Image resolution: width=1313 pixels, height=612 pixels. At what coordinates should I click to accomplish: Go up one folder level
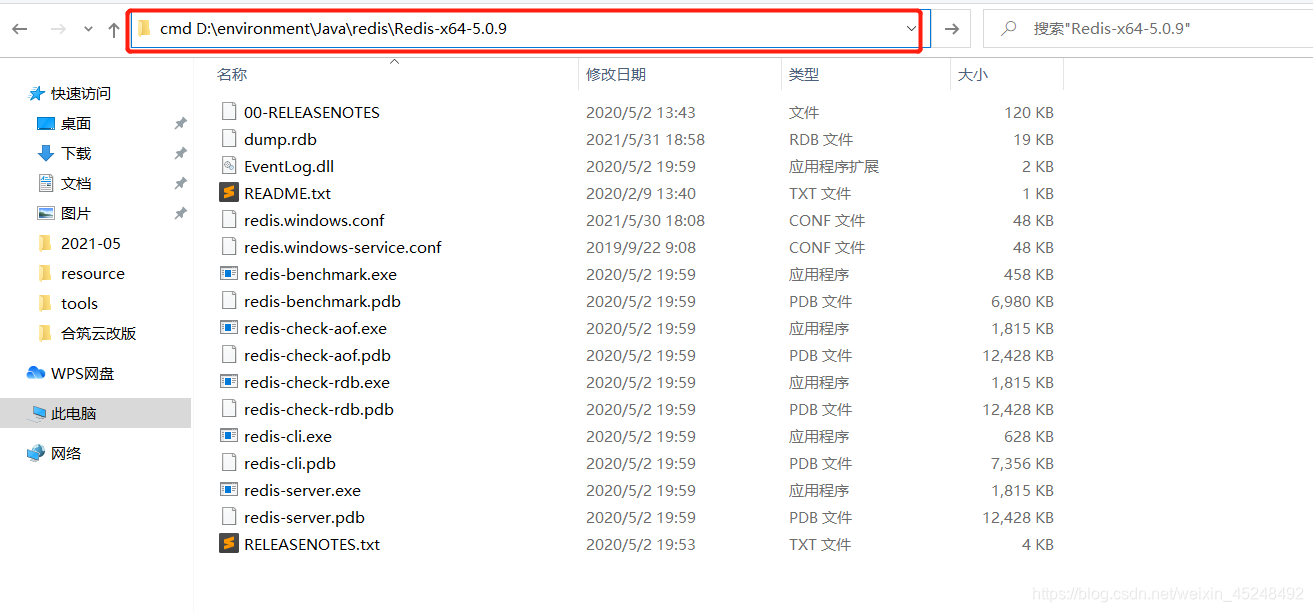coord(114,29)
